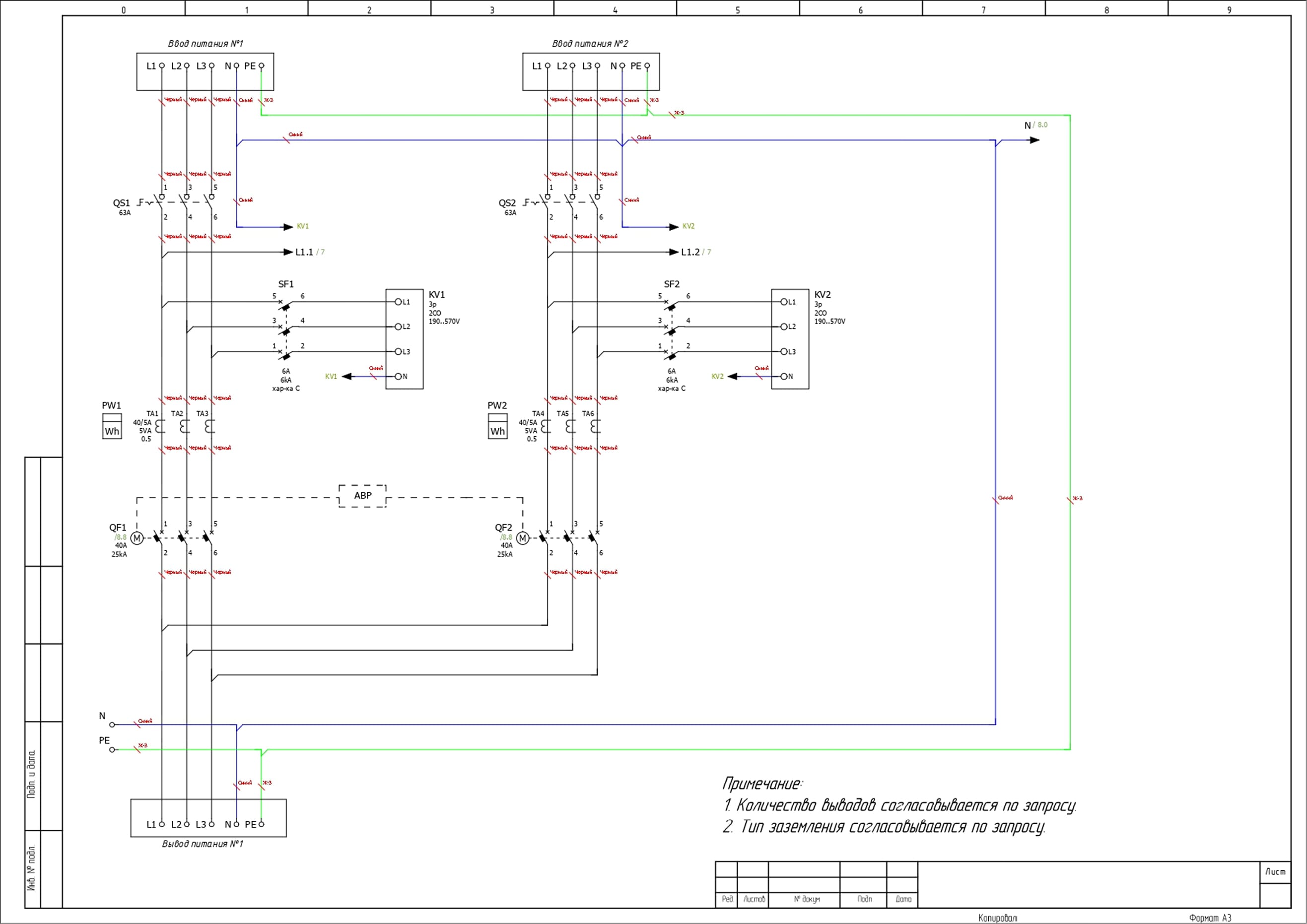Image resolution: width=1307 pixels, height=924 pixels.
Task: Select the L2 terminal of input №2
Action: pyautogui.click(x=572, y=66)
